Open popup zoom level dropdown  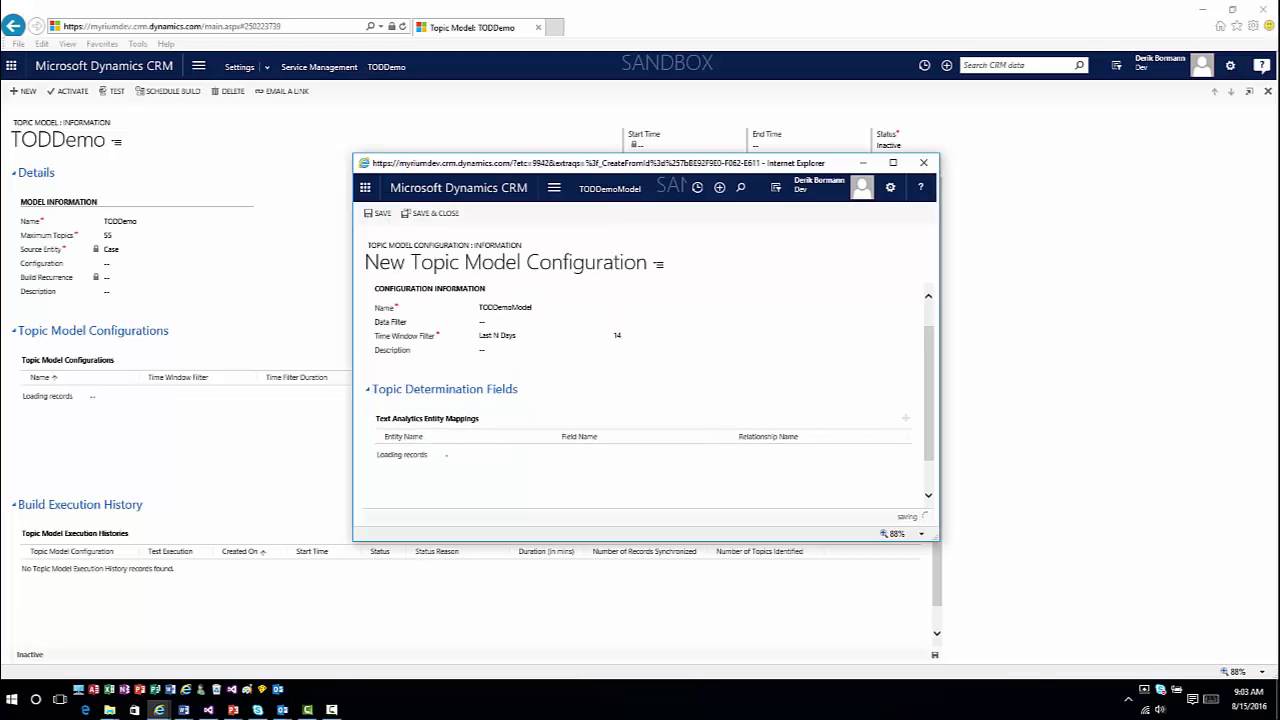[x=922, y=534]
